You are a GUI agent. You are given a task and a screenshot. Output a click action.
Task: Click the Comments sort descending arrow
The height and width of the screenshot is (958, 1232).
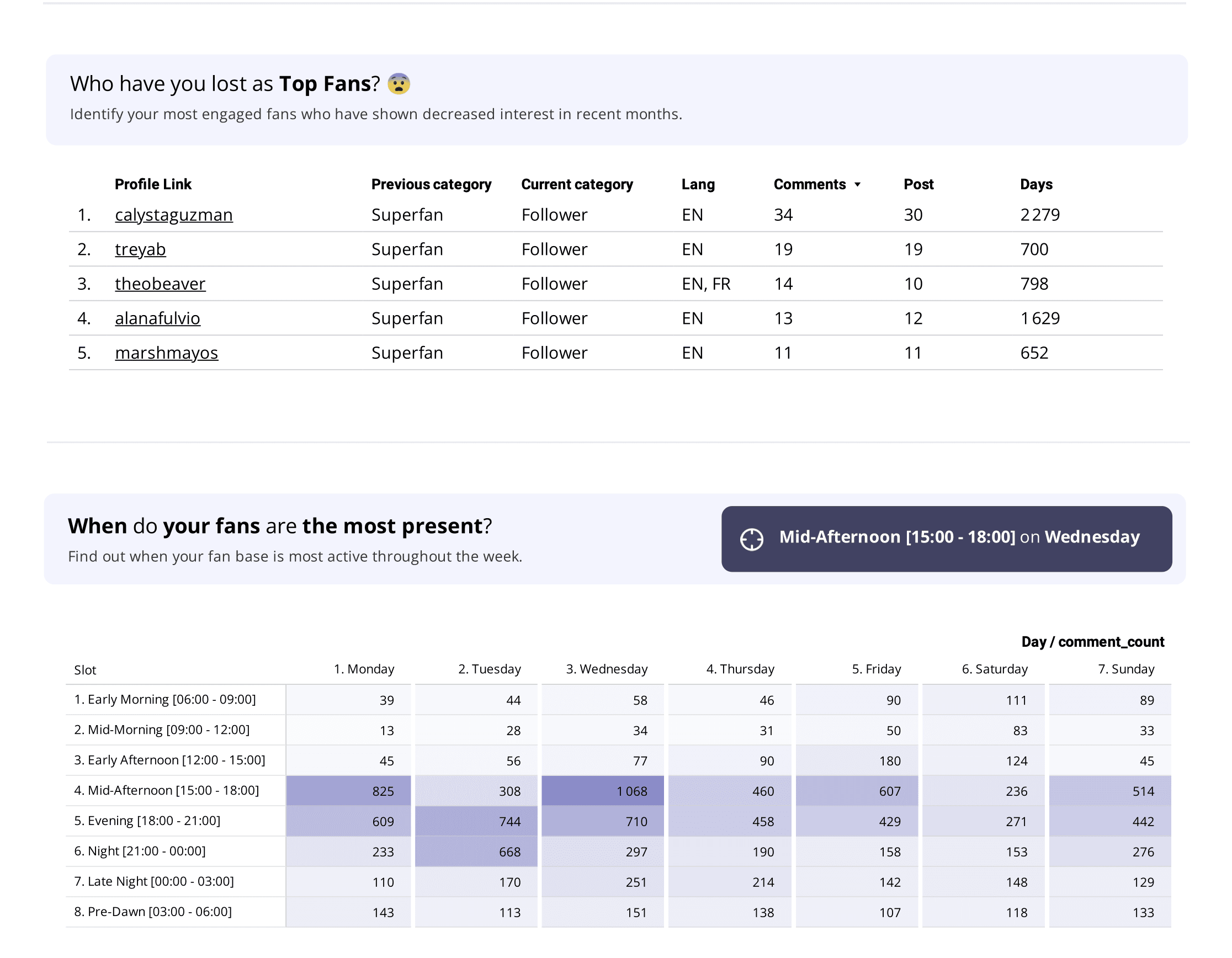click(x=857, y=184)
